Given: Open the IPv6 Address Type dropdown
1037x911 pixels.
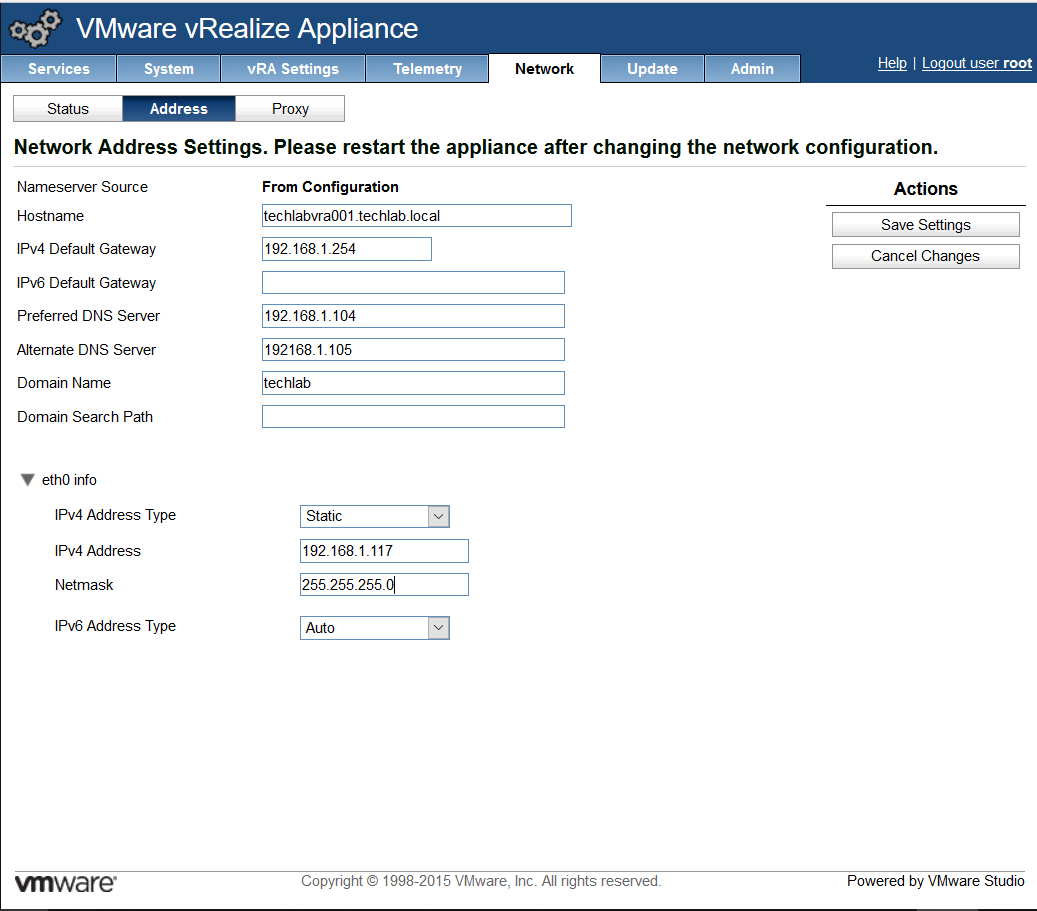Looking at the screenshot, I should [374, 628].
